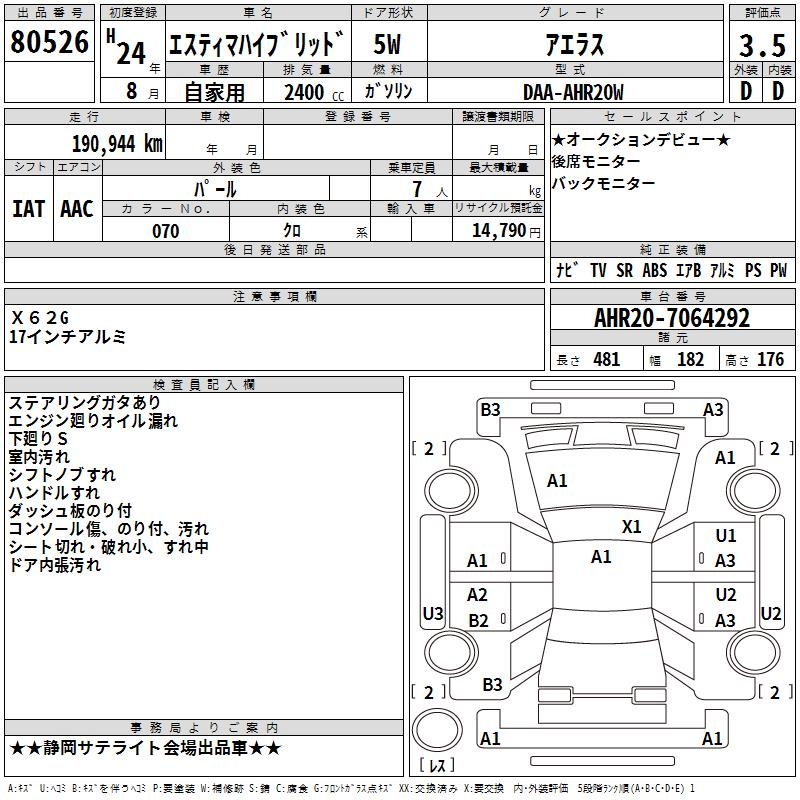800x800 pixels.
Task: Click the U3 mark on the diagram
Action: tap(433, 614)
